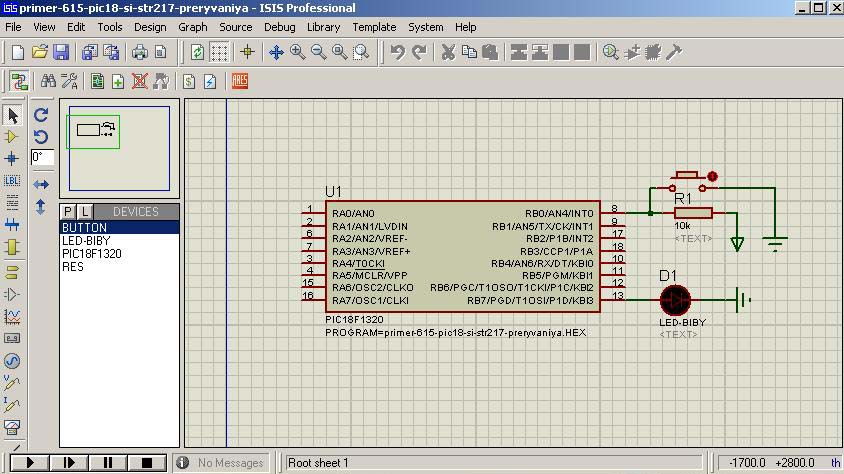Open the Debug menu
The image size is (844, 474).
pos(279,27)
